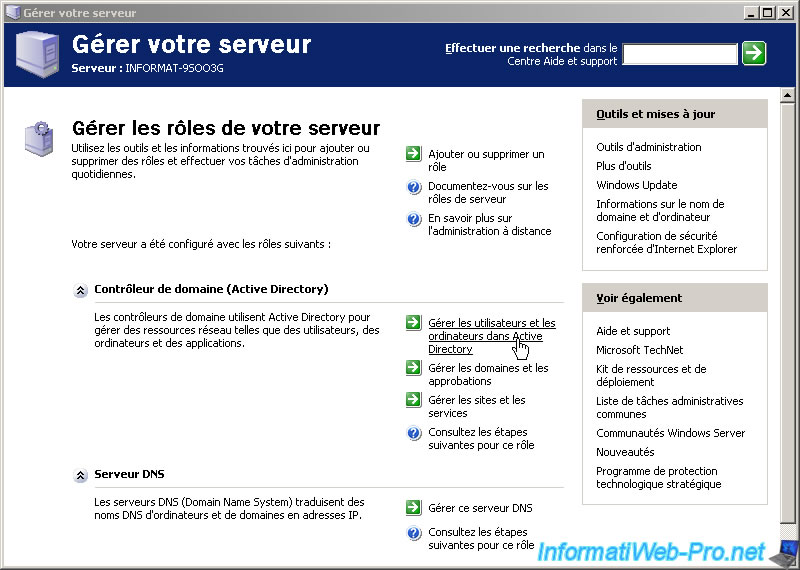This screenshot has height=570, width=800.
Task: Collapse the Contrôleur de domaine section
Action: [80, 290]
